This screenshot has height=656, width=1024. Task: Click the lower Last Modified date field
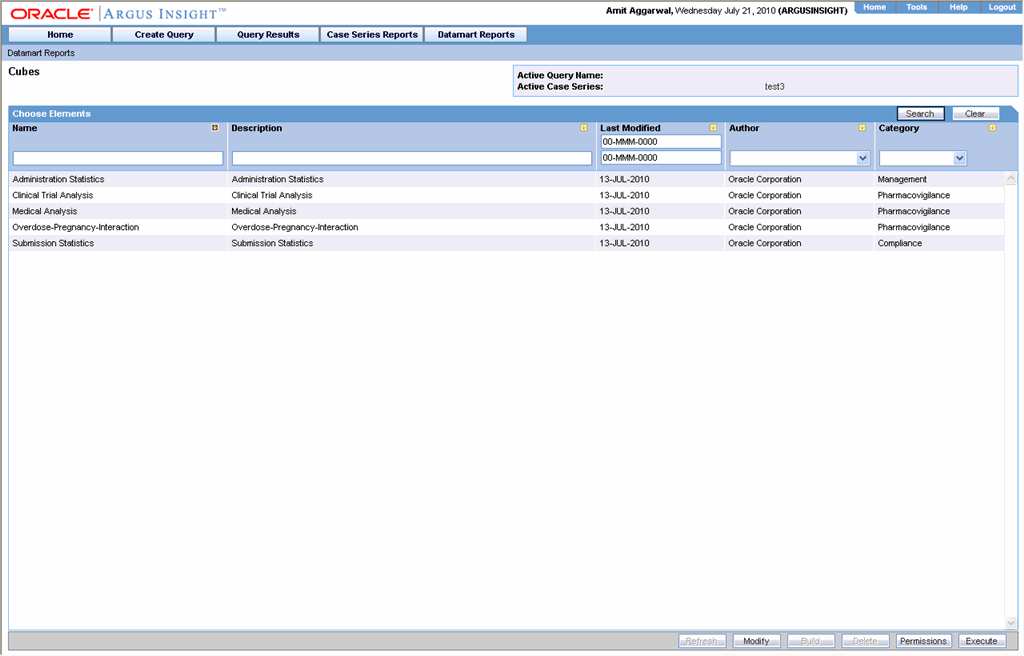(661, 157)
